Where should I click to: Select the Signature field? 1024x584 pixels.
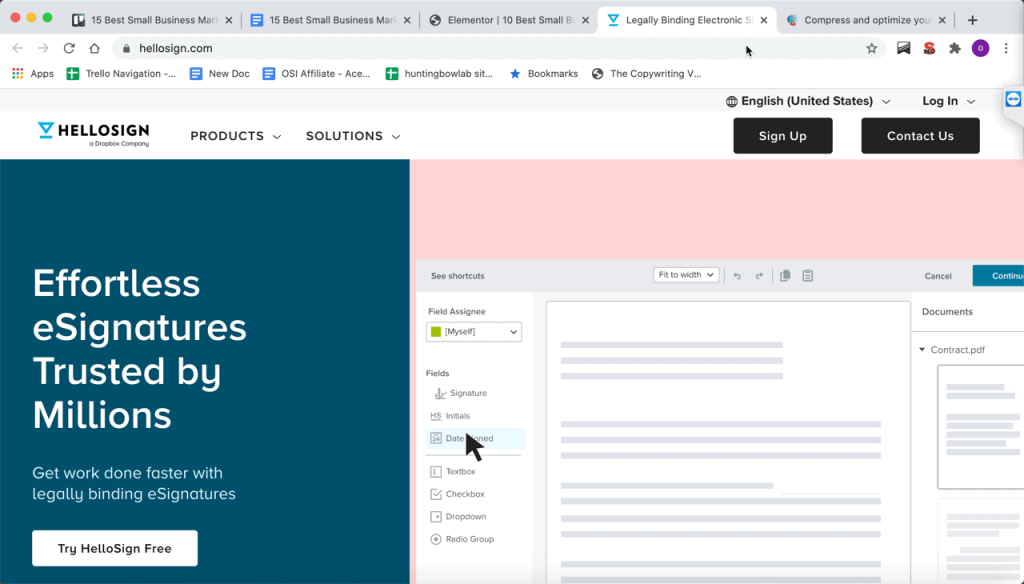pyautogui.click(x=461, y=393)
